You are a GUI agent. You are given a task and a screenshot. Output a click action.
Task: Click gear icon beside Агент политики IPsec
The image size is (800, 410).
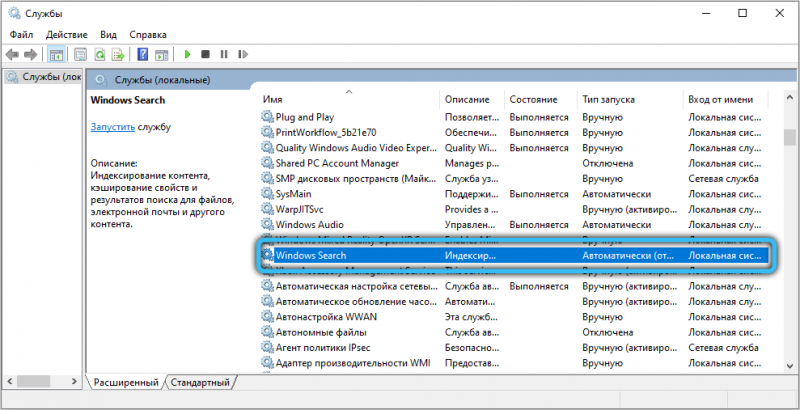point(267,347)
